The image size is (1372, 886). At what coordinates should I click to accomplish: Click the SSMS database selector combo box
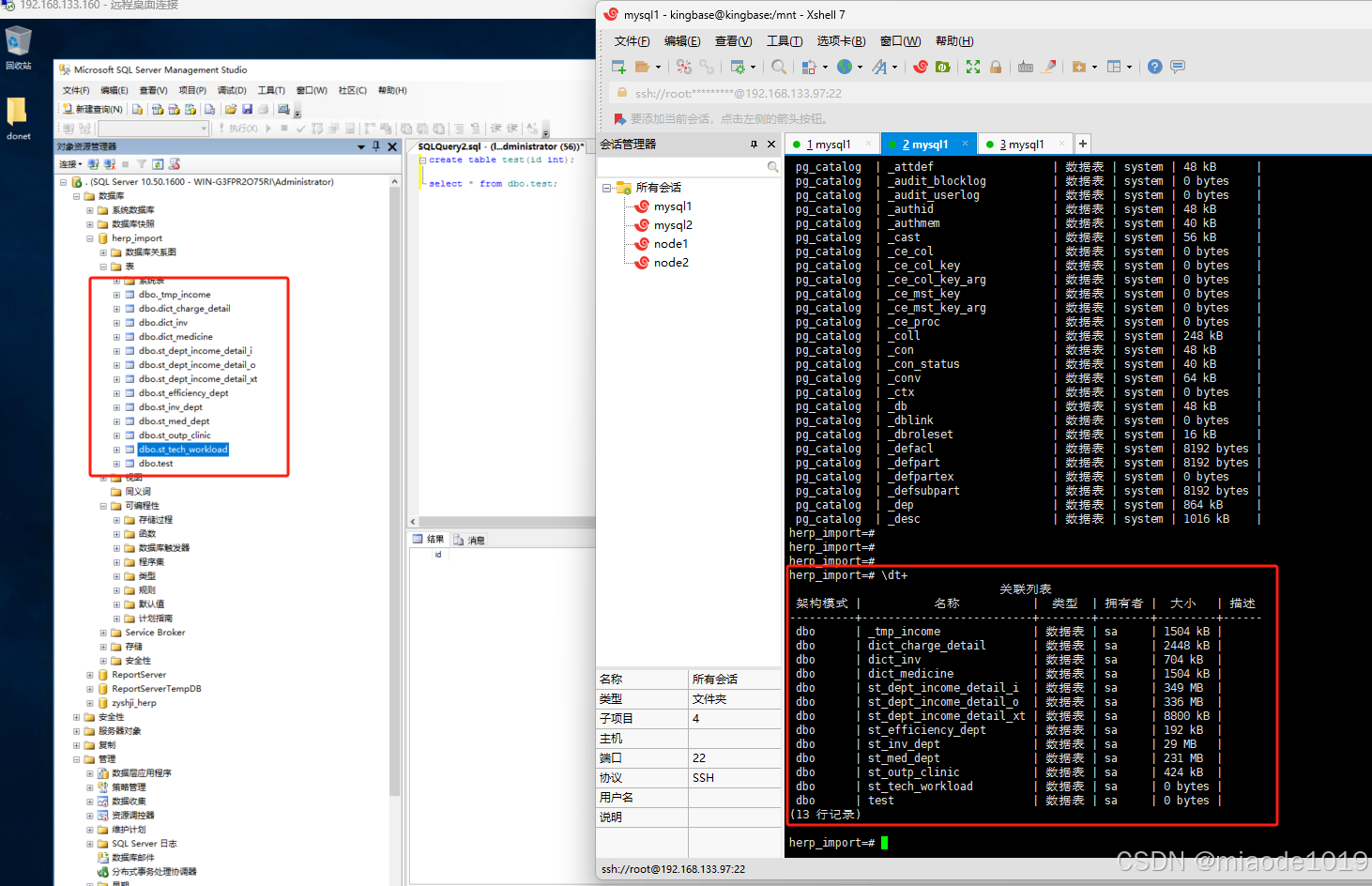(153, 129)
